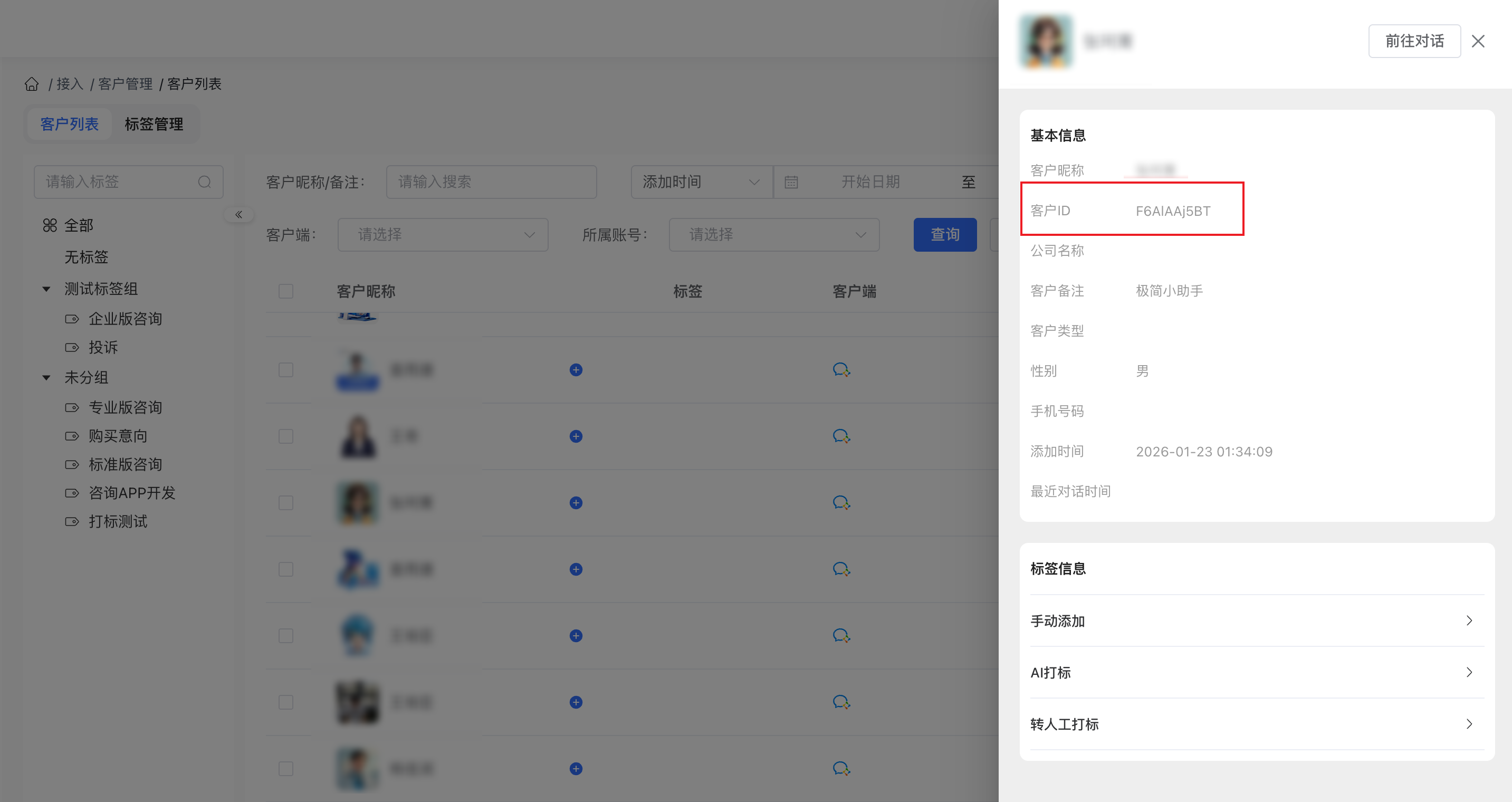Click the tag search magnifier icon
This screenshot has height=802, width=1512.
204,182
